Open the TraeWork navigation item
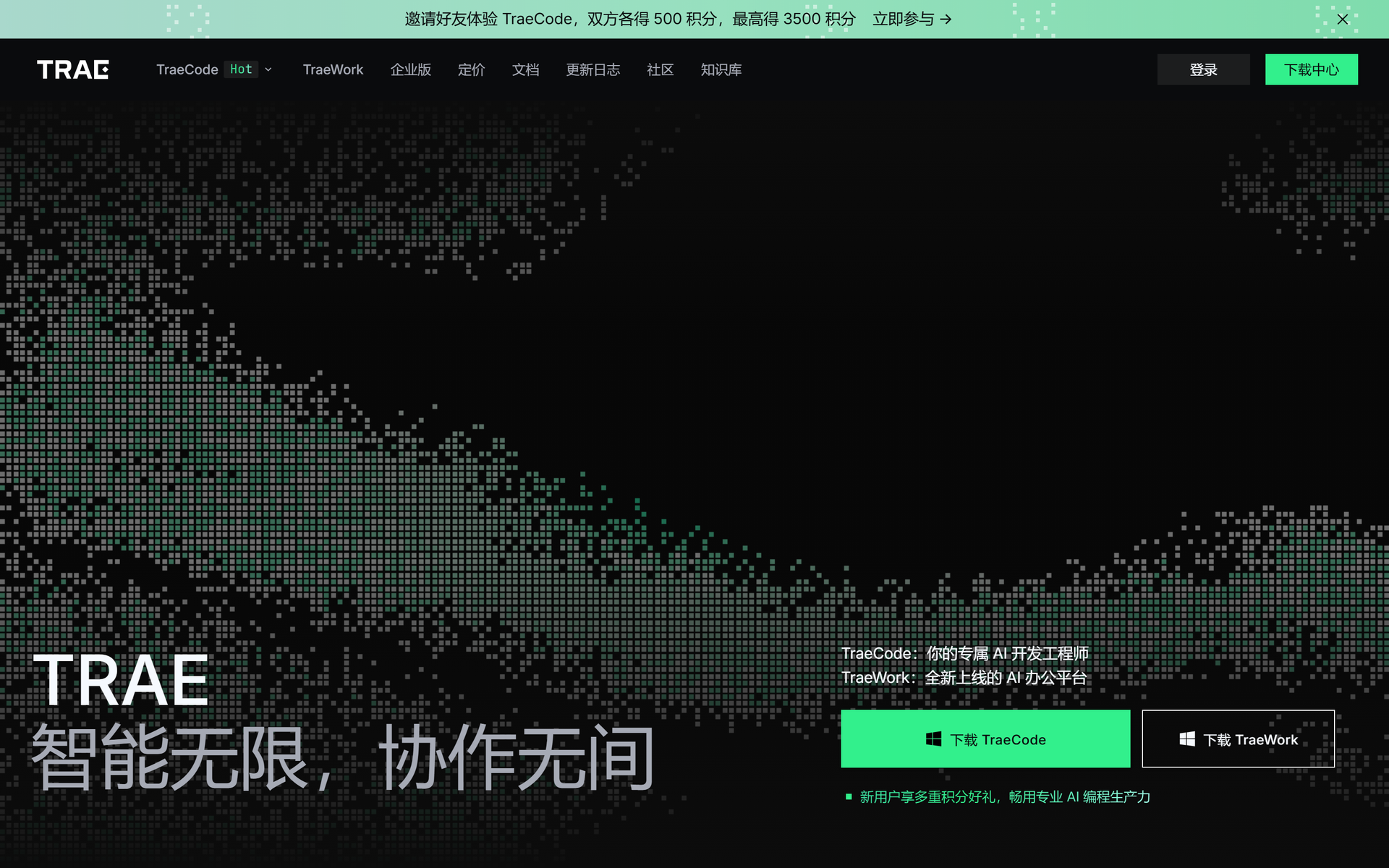This screenshot has height=868, width=1389. click(x=333, y=69)
